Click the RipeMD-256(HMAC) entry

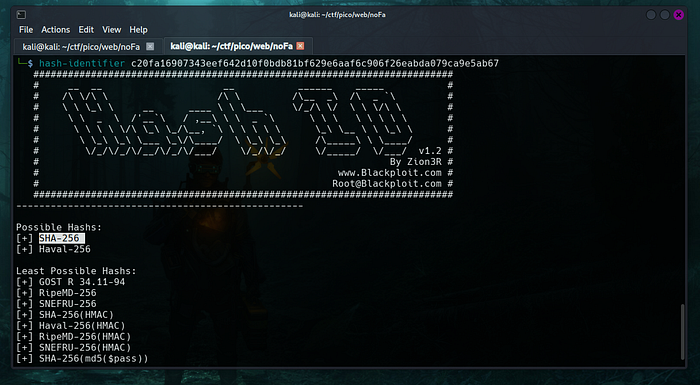coord(85,337)
